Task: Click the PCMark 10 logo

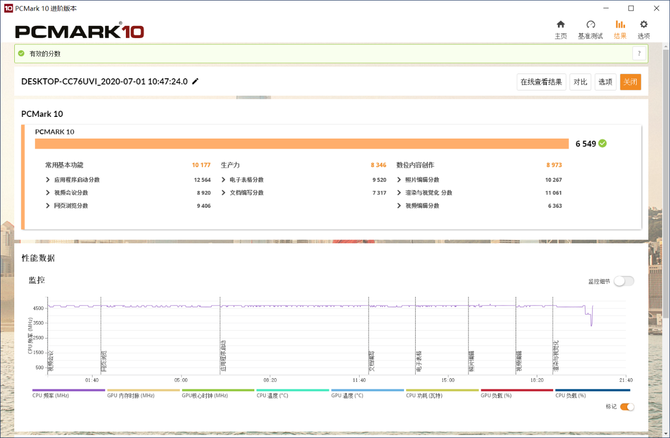Action: click(80, 30)
